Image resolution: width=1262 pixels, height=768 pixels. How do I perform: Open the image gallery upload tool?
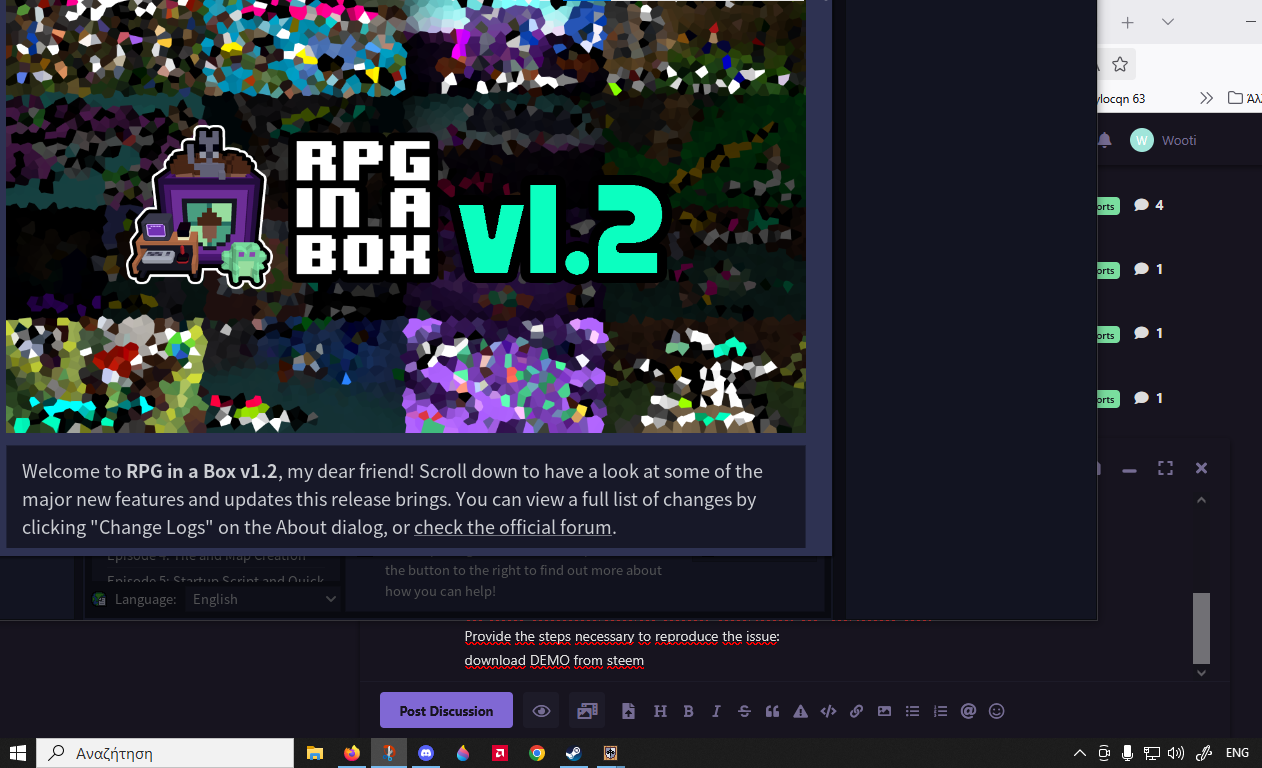click(587, 711)
